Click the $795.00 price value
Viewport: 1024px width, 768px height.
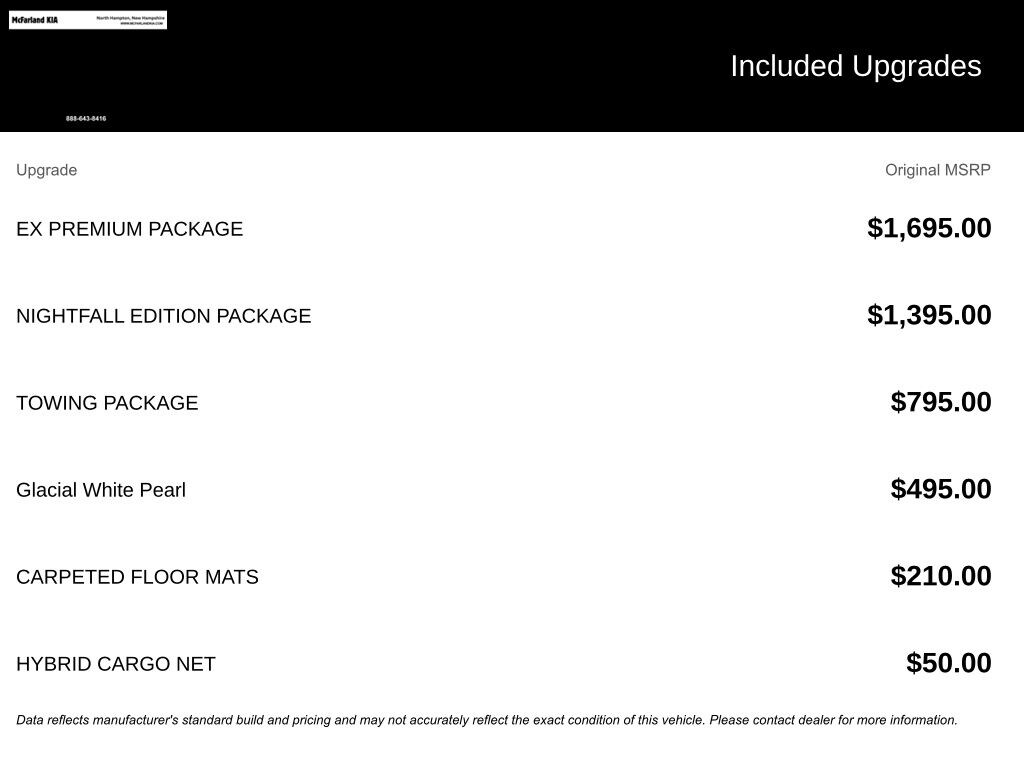[940, 402]
